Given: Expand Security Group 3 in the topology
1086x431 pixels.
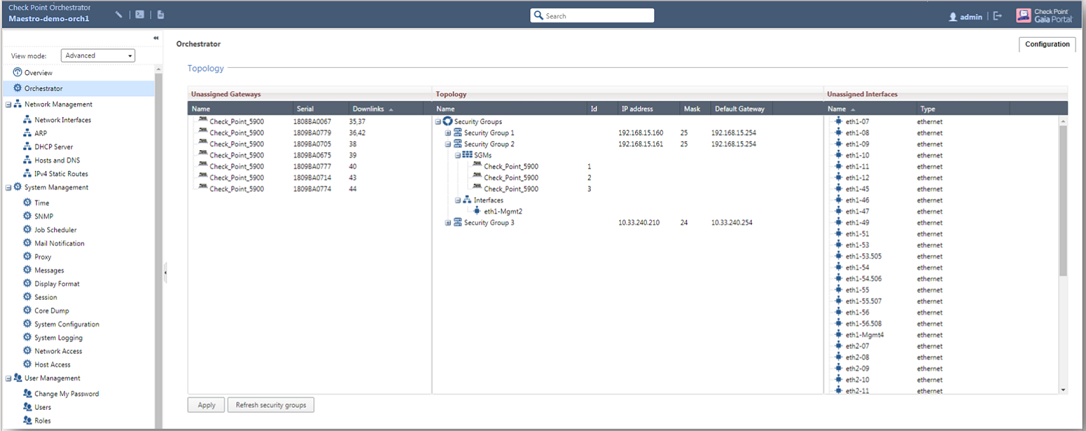Looking at the screenshot, I should (x=448, y=223).
